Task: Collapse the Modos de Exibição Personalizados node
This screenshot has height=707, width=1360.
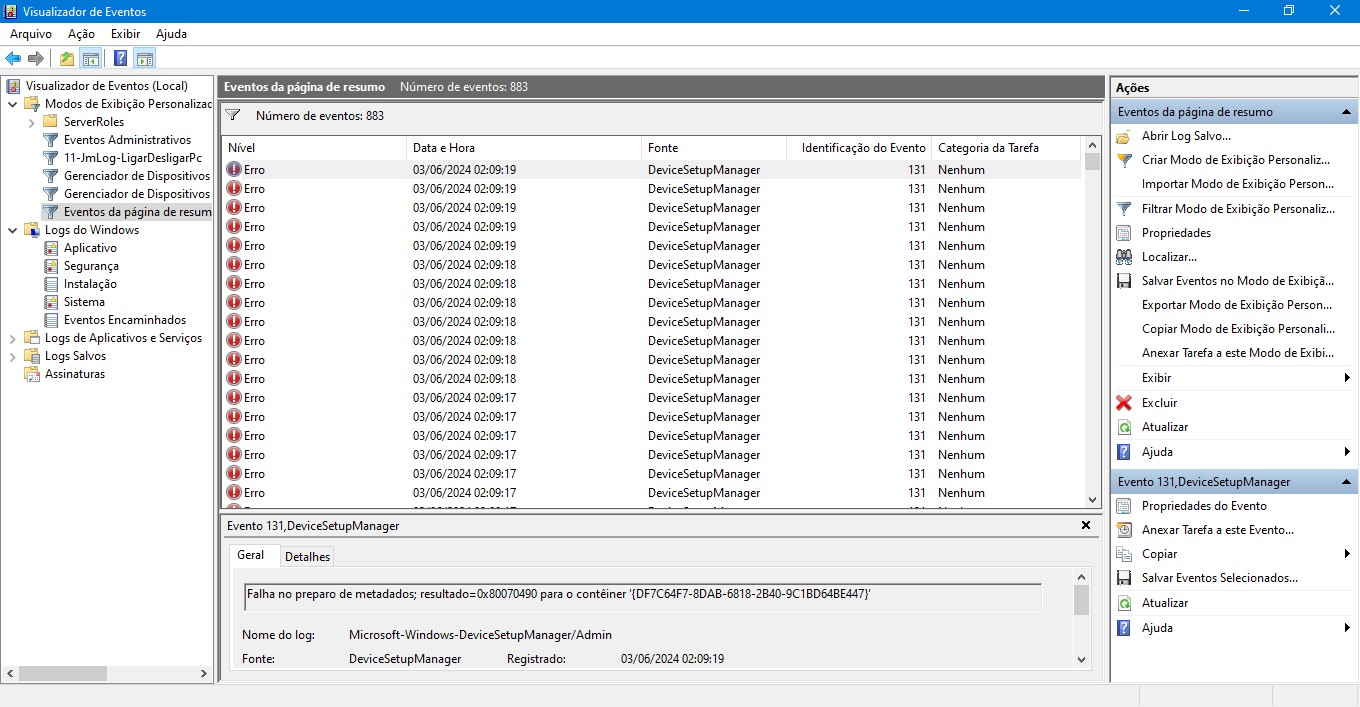Action: [12, 104]
